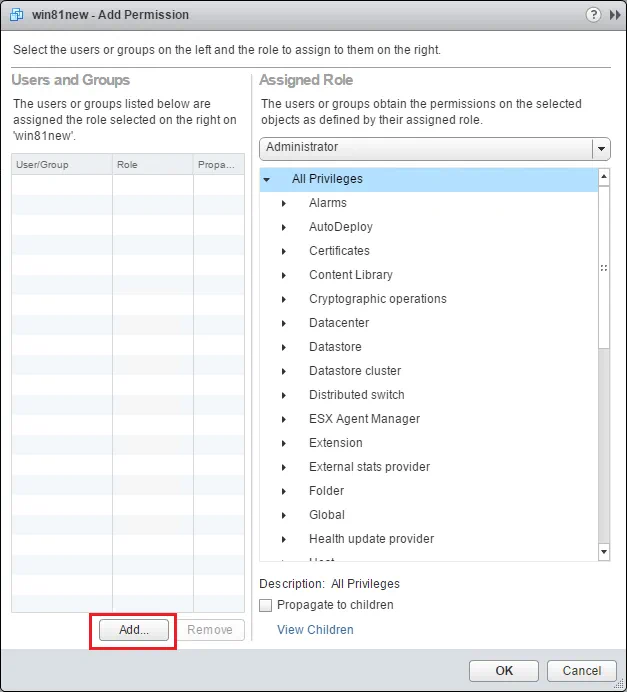
Task: Open the View Children link
Action: coord(315,630)
